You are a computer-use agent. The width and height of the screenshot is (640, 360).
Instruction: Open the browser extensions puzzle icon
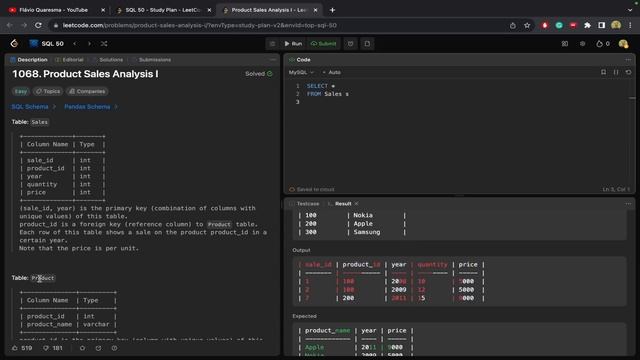pos(587,25)
